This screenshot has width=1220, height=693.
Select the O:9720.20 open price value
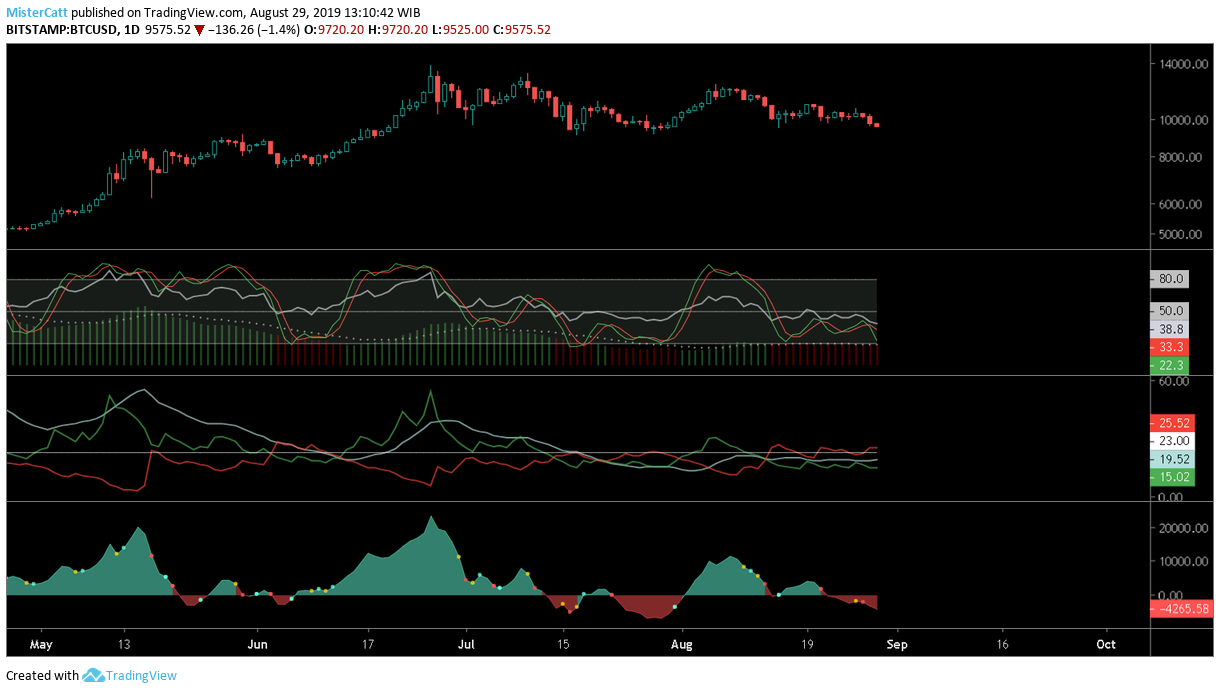tap(335, 30)
